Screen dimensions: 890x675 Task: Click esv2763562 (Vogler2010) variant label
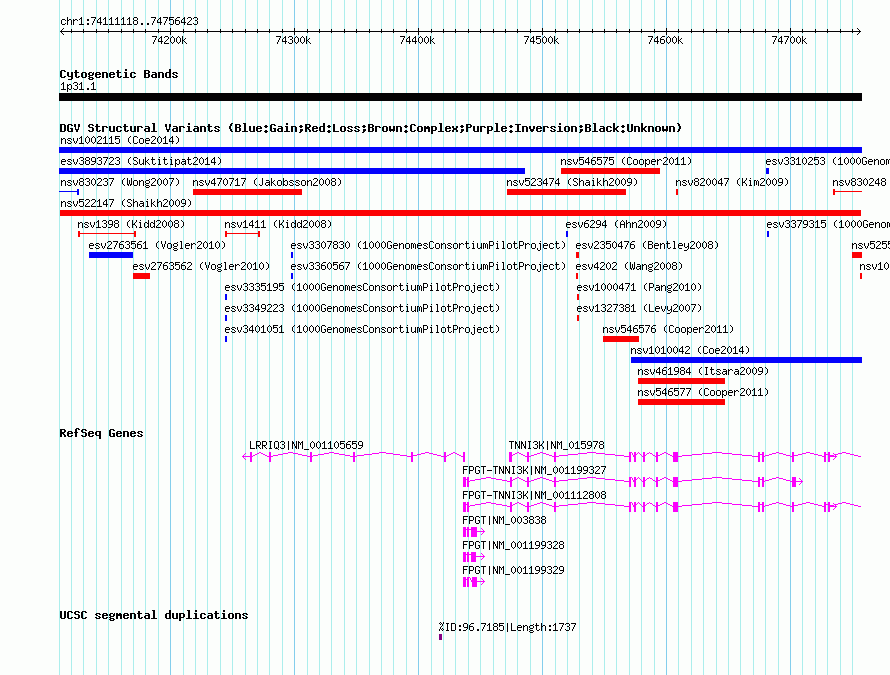tap(201, 266)
